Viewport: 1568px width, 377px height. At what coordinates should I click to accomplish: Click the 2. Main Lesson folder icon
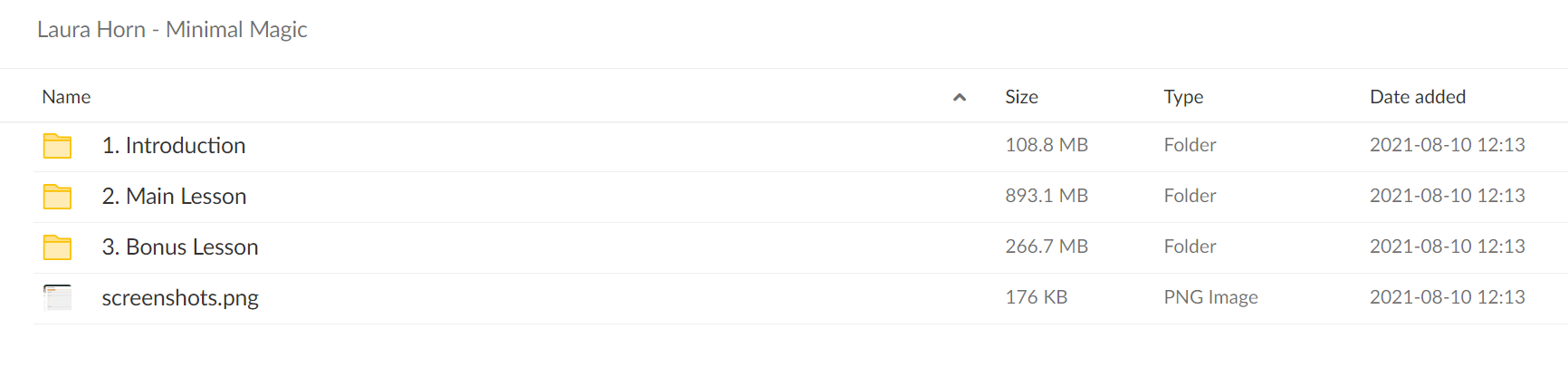click(x=57, y=197)
